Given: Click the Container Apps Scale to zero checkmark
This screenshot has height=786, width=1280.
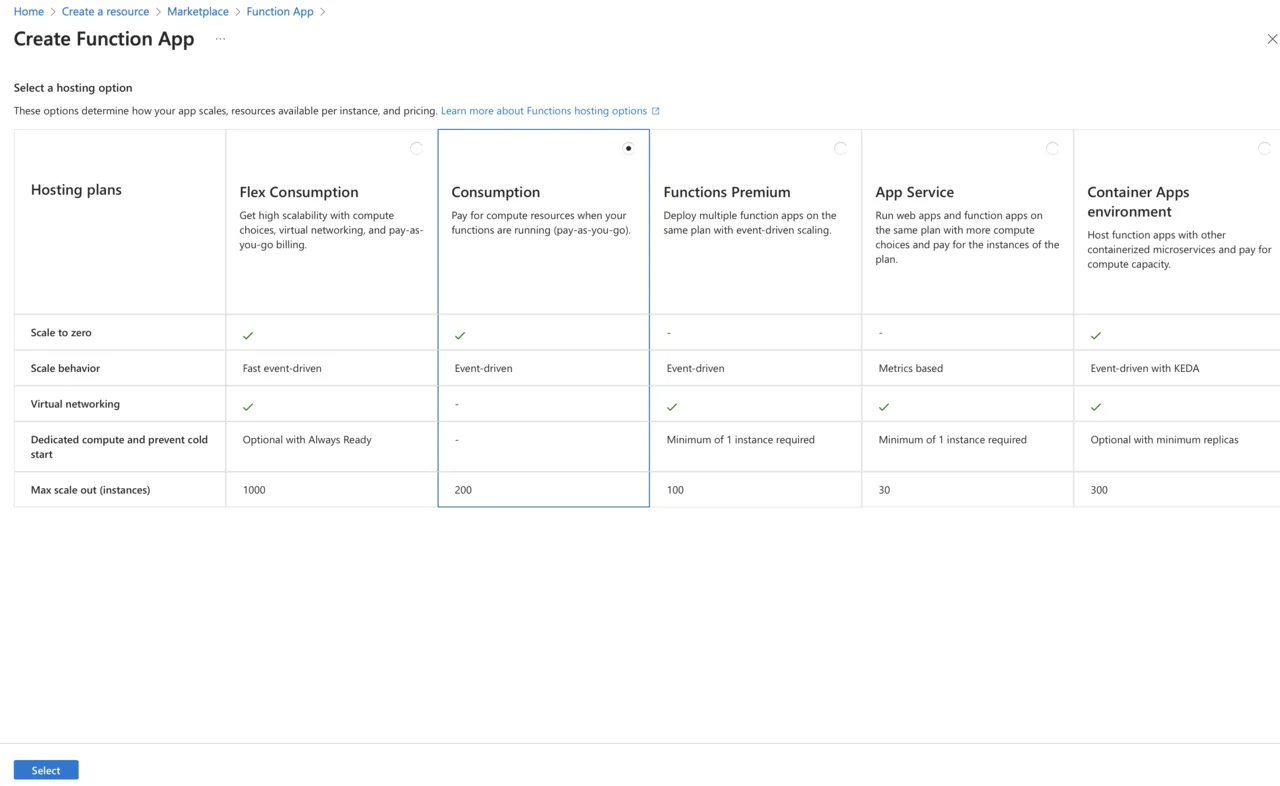Looking at the screenshot, I should [x=1096, y=335].
